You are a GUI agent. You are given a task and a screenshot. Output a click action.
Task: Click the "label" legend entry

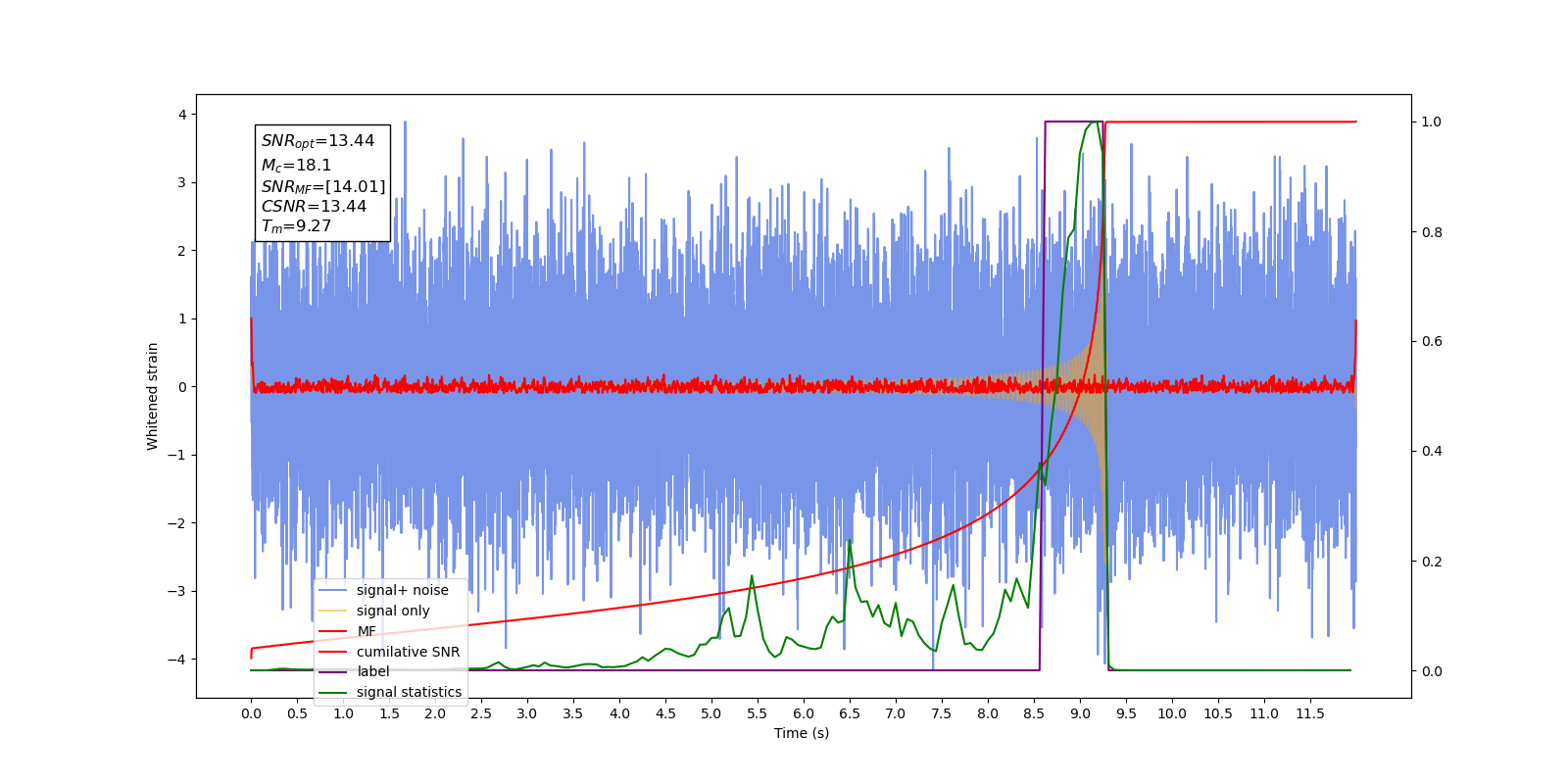pyautogui.click(x=372, y=671)
